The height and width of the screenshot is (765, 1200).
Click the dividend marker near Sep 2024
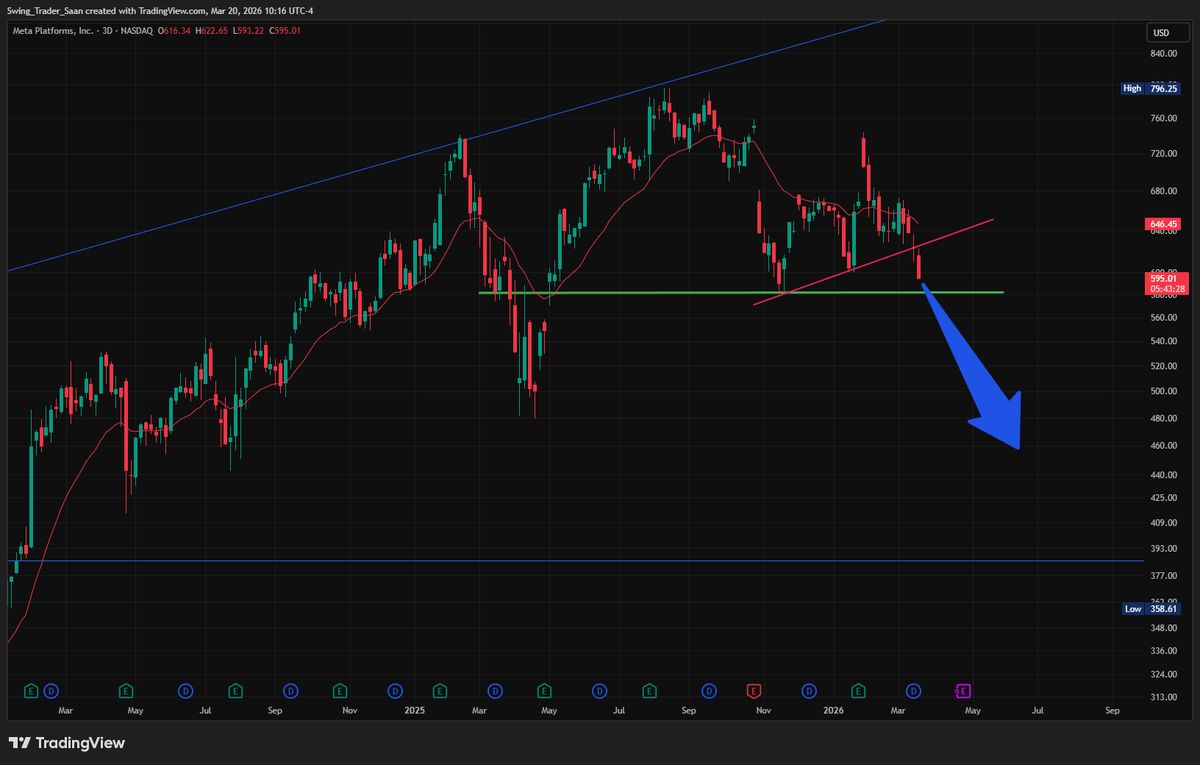click(x=291, y=690)
